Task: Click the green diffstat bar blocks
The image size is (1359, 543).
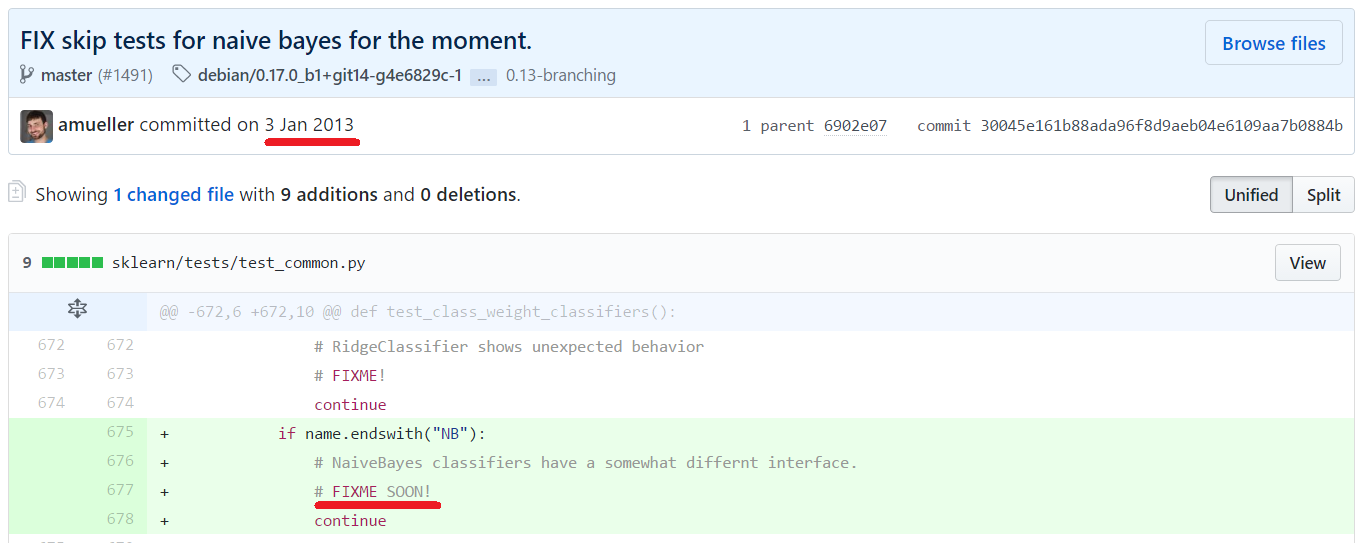Action: pyautogui.click(x=72, y=263)
